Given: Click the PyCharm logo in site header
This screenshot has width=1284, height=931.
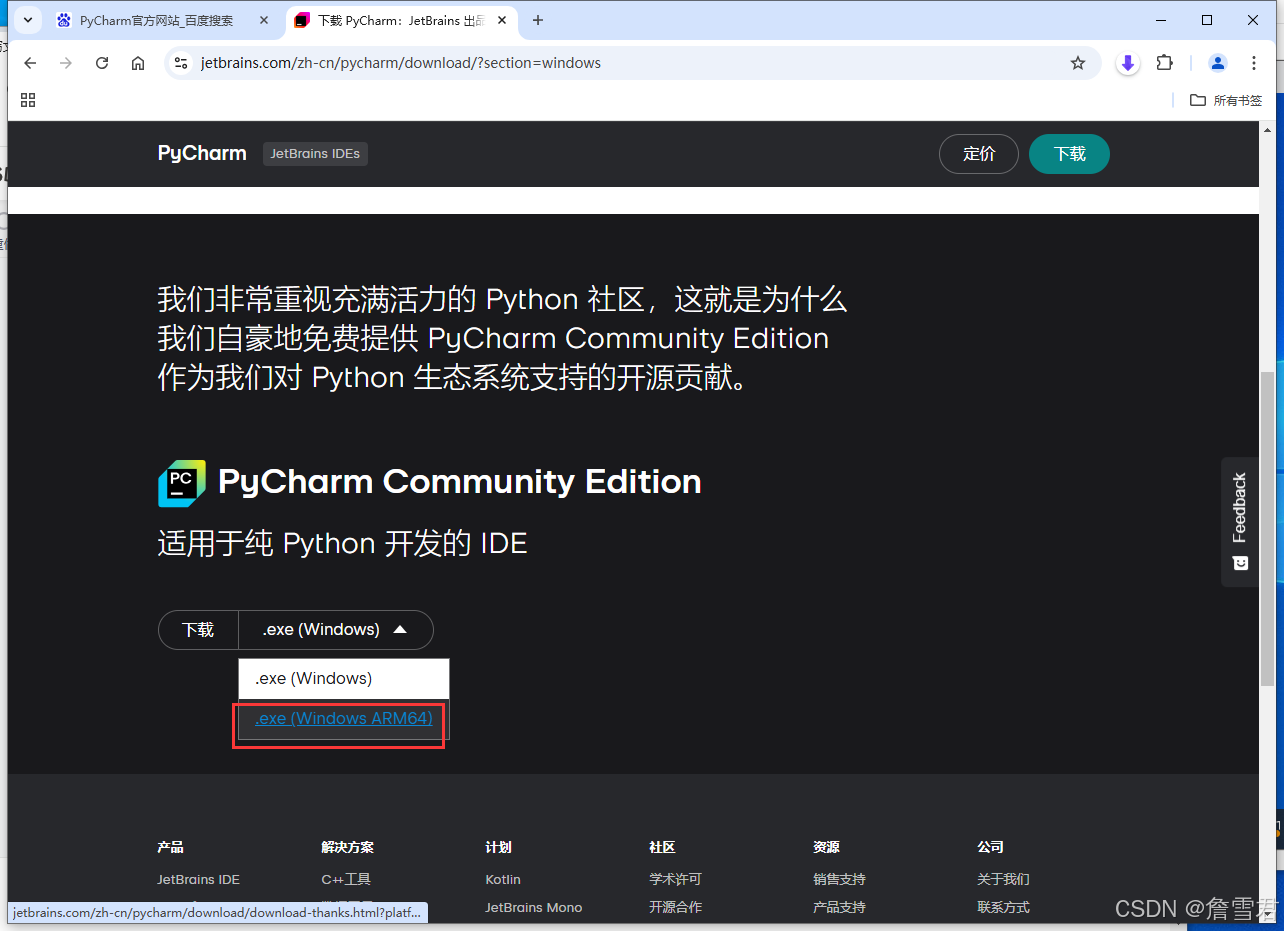Looking at the screenshot, I should [x=202, y=153].
